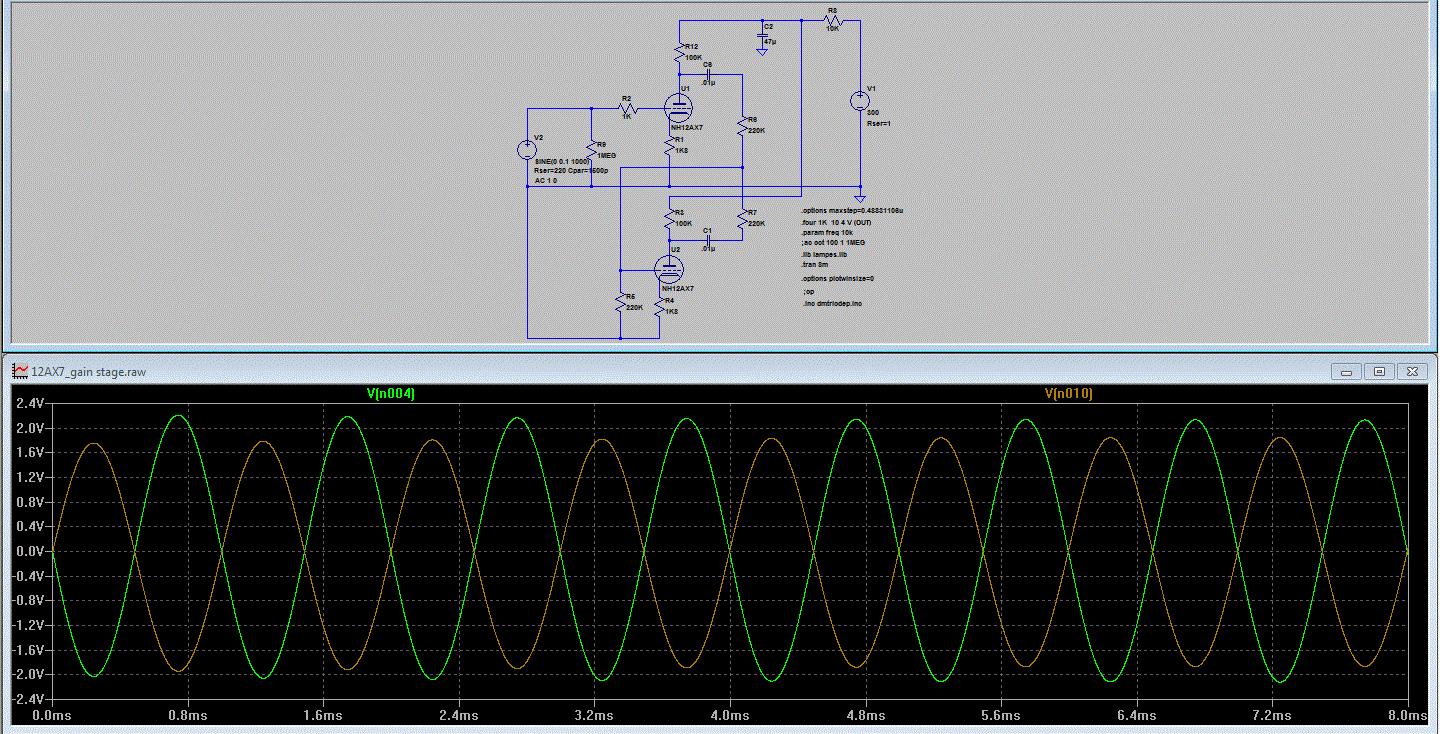Select the 220K resistor R7
The height and width of the screenshot is (734, 1440).
(741, 217)
